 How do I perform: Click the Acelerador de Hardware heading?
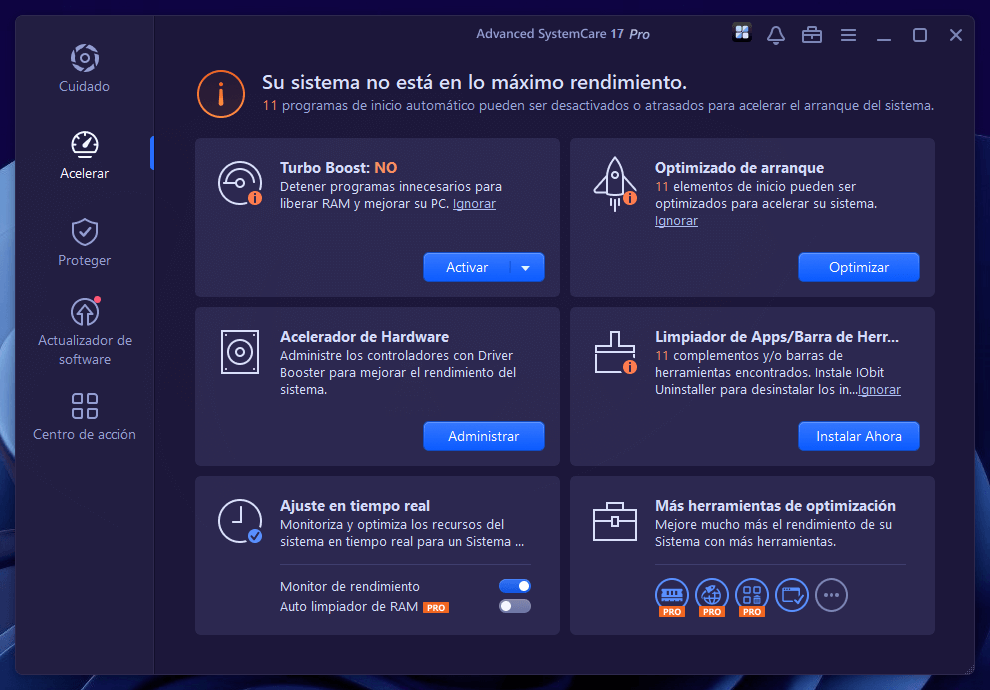click(x=364, y=337)
